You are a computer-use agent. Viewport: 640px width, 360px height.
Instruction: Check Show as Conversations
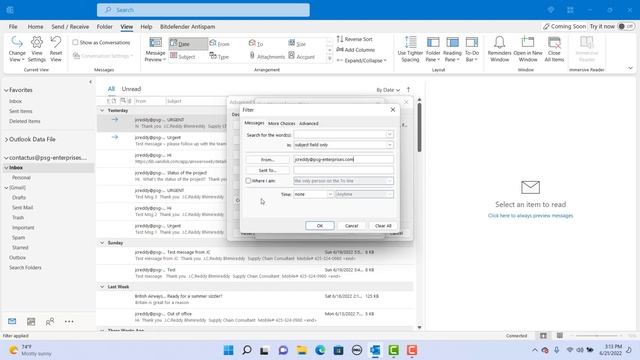[x=75, y=42]
